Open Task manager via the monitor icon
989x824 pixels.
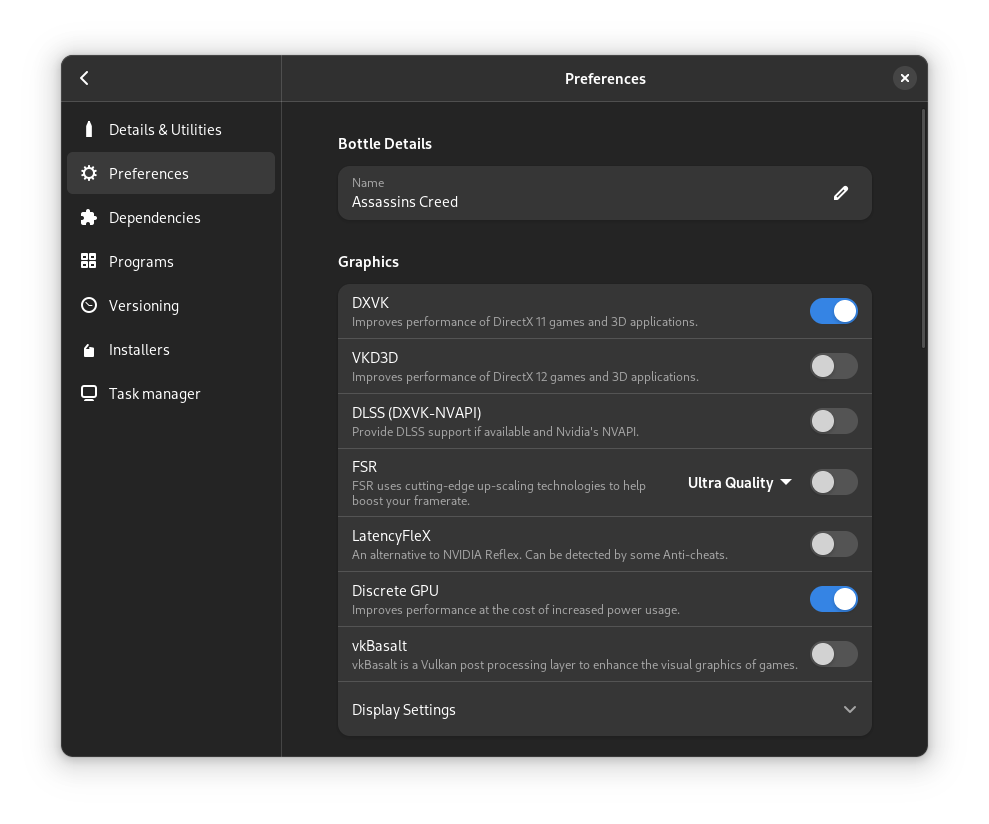click(x=88, y=393)
